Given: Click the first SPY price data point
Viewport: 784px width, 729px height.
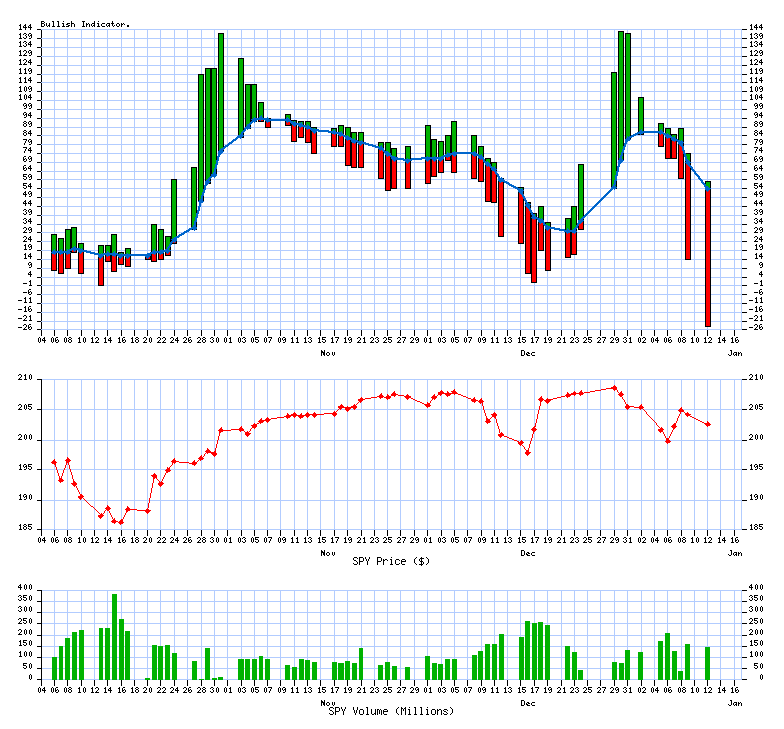Looking at the screenshot, I should (54, 462).
